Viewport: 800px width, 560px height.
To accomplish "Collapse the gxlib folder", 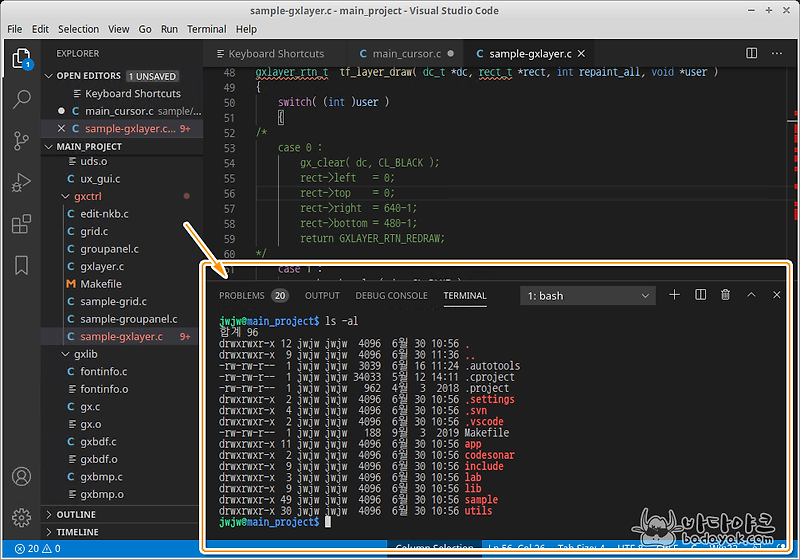I will (65, 354).
